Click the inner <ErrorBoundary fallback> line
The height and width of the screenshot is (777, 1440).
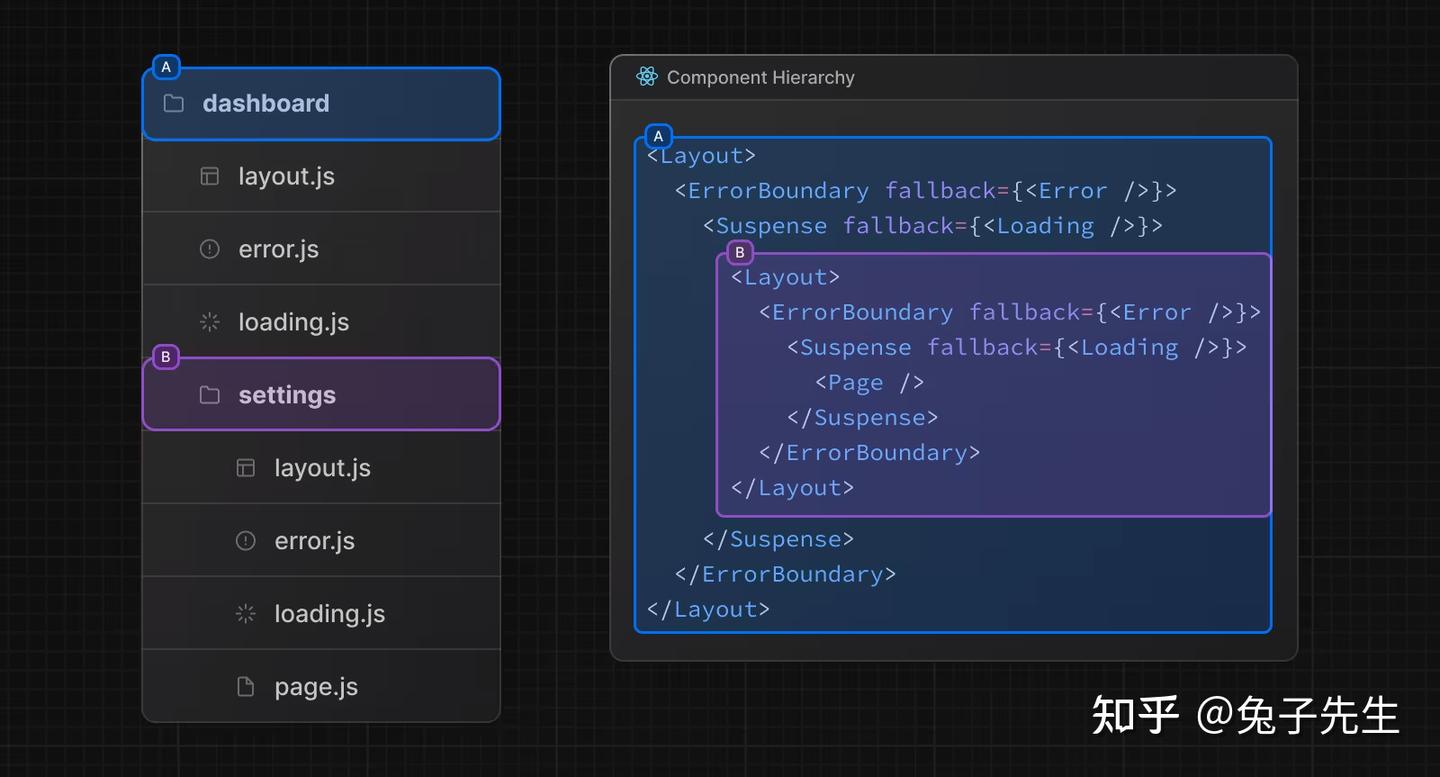point(1010,313)
